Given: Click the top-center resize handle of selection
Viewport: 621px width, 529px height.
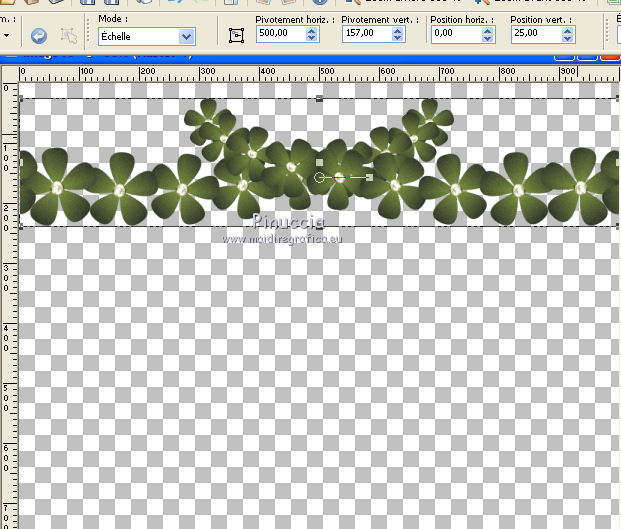Looking at the screenshot, I should coord(319,99).
